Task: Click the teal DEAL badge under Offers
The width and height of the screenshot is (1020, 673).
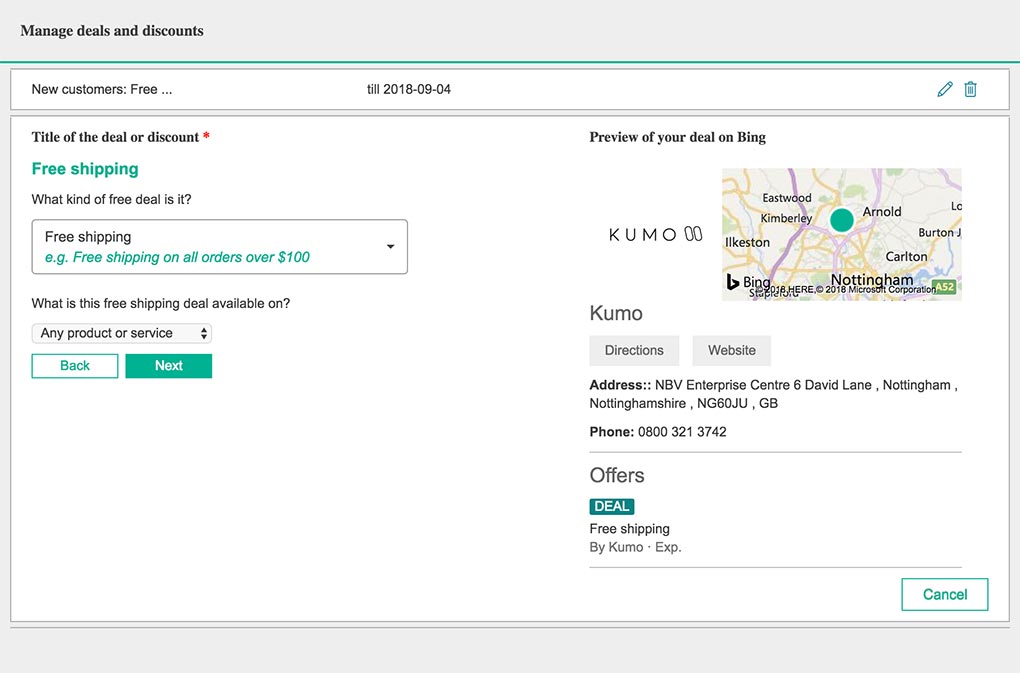Action: pyautogui.click(x=611, y=506)
